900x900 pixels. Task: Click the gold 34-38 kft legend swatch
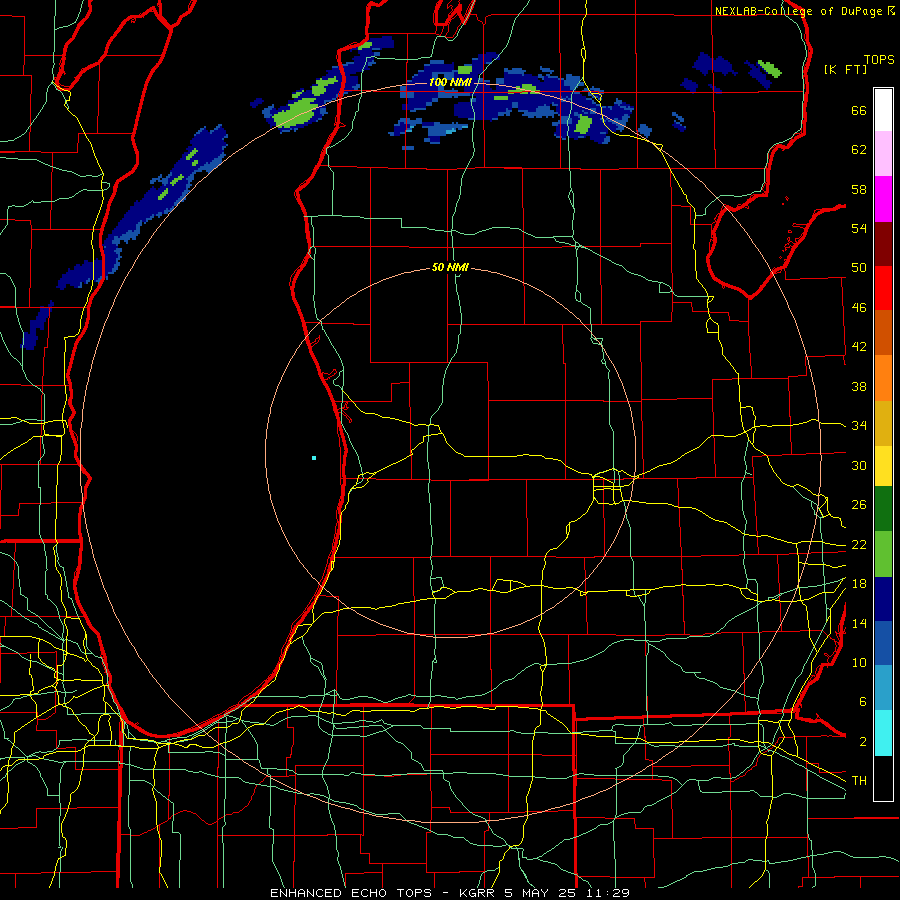pos(883,424)
